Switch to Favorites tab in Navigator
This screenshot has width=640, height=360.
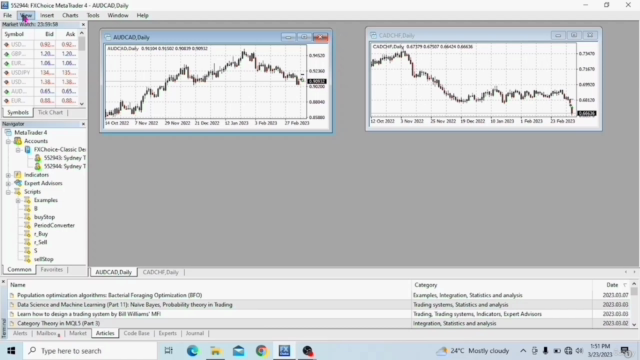tap(51, 270)
